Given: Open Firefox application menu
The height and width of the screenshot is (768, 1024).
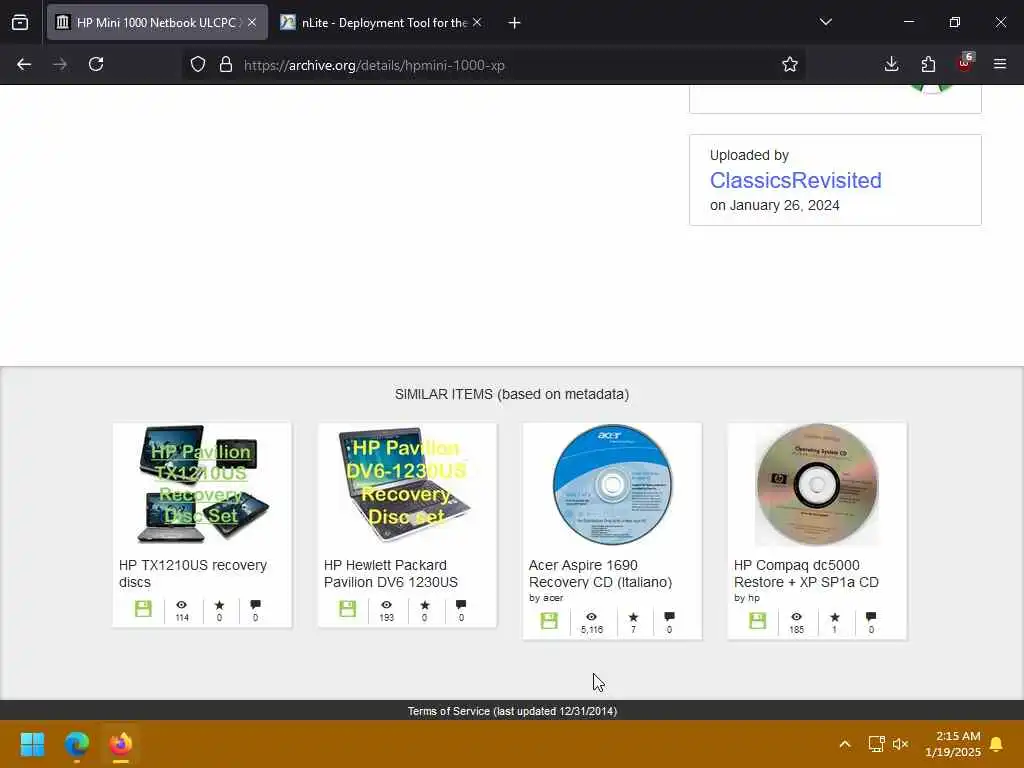Looking at the screenshot, I should (1000, 64).
